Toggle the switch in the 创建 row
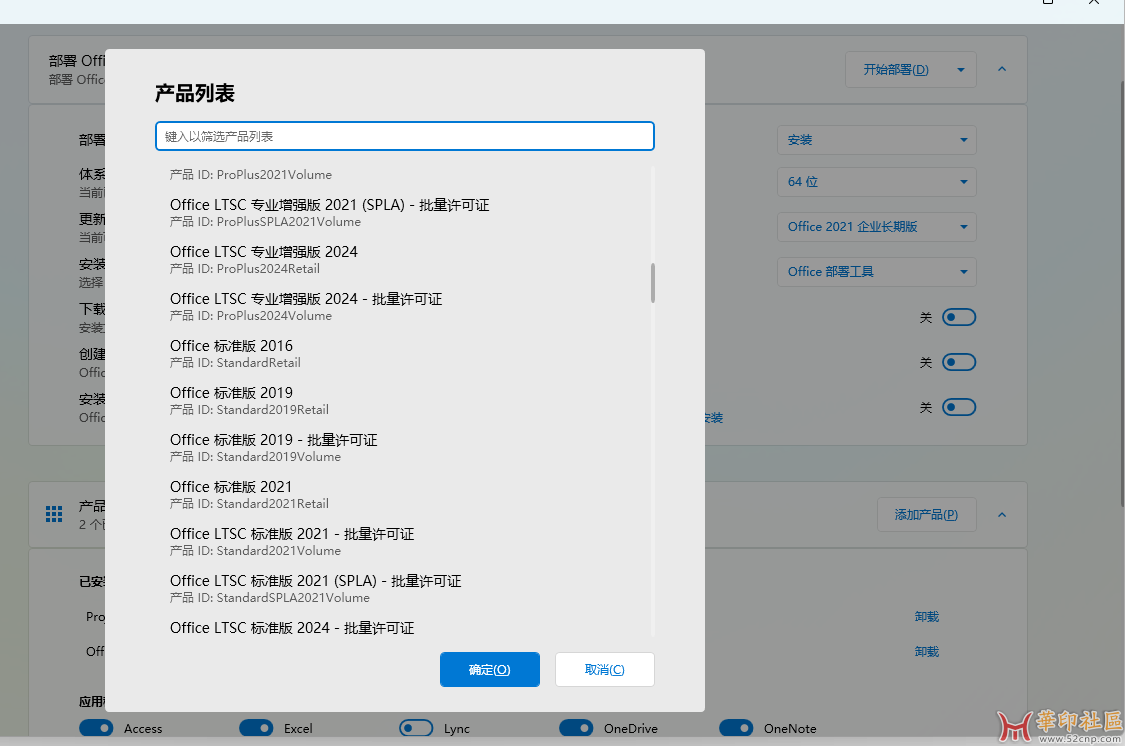 959,362
